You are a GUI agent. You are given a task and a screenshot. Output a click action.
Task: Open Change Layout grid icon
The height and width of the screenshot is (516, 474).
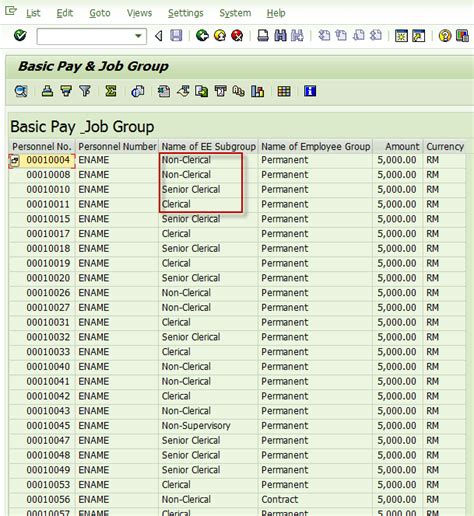pyautogui.click(x=284, y=91)
